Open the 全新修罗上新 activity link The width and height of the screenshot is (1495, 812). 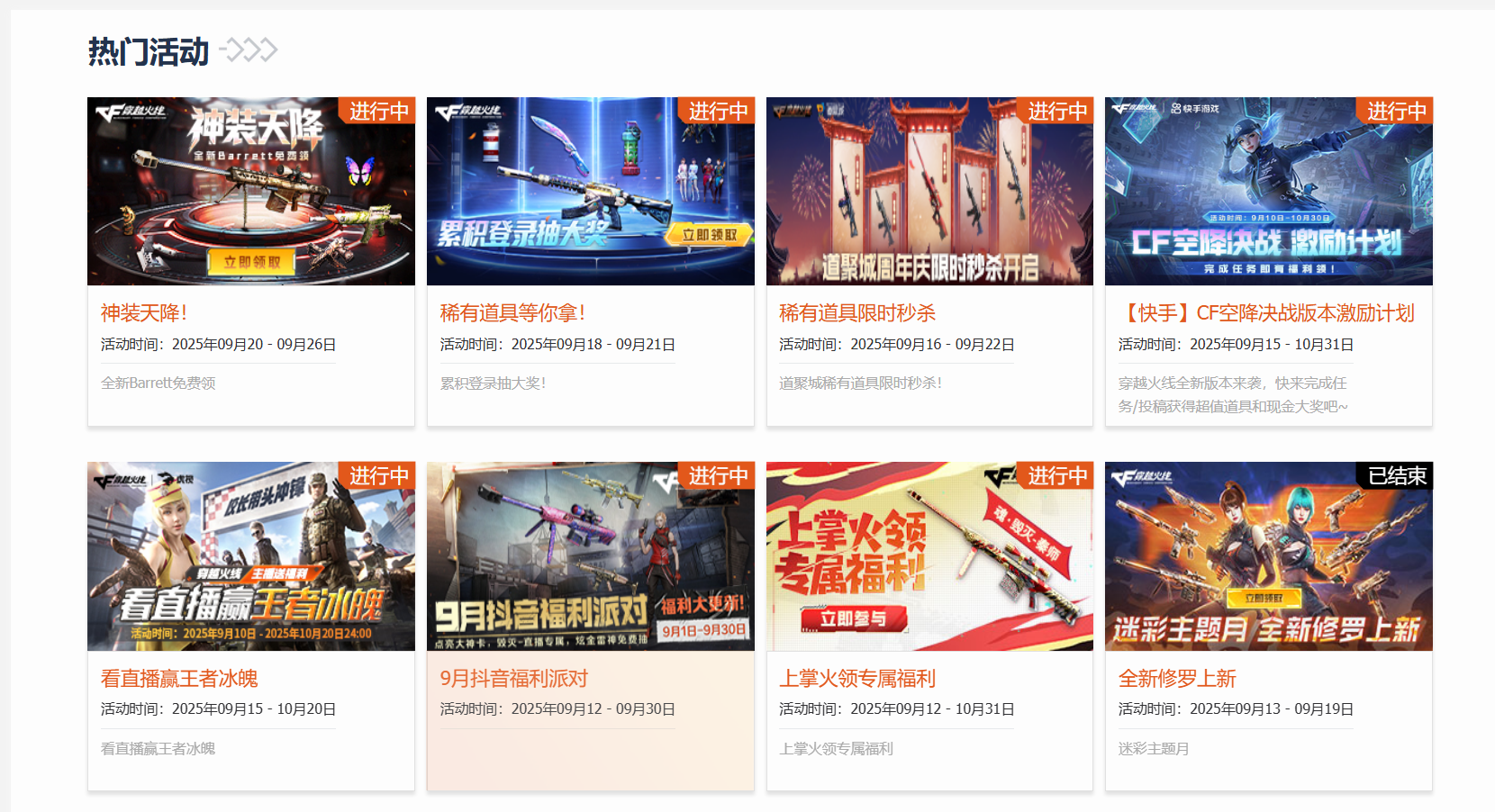coord(1177,677)
